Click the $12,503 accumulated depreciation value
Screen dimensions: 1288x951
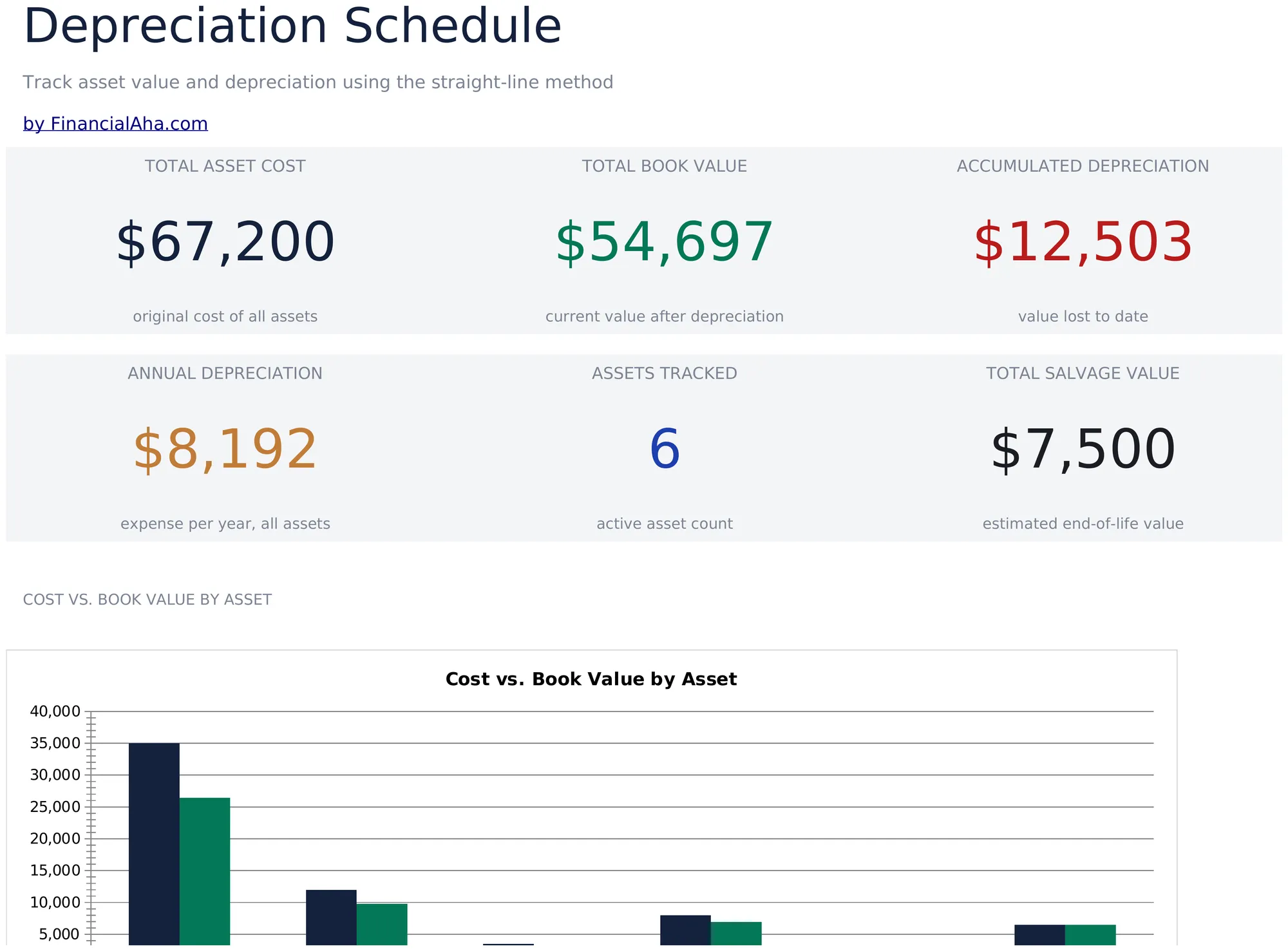coord(1083,242)
